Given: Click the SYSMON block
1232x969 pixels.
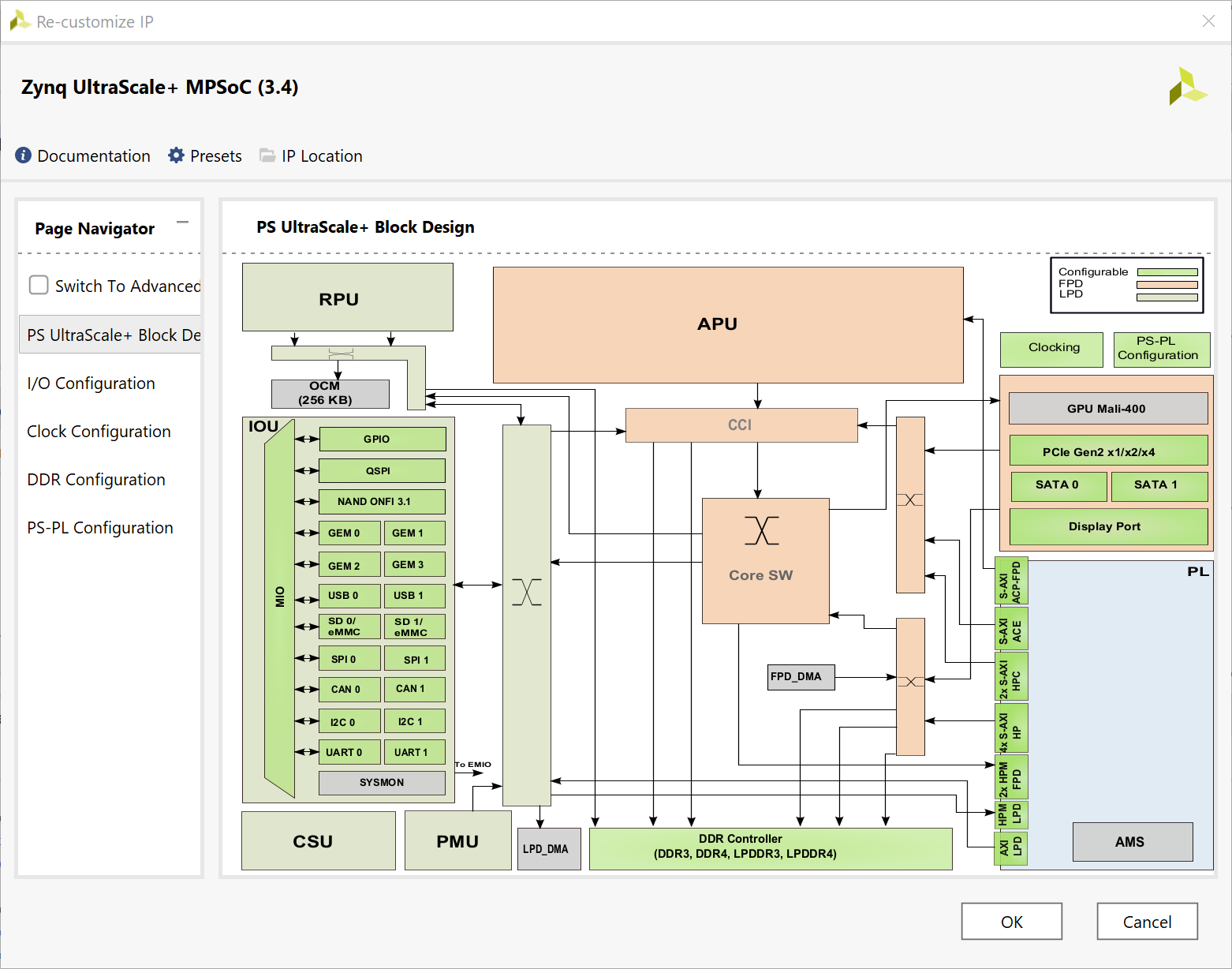Looking at the screenshot, I should tap(383, 783).
